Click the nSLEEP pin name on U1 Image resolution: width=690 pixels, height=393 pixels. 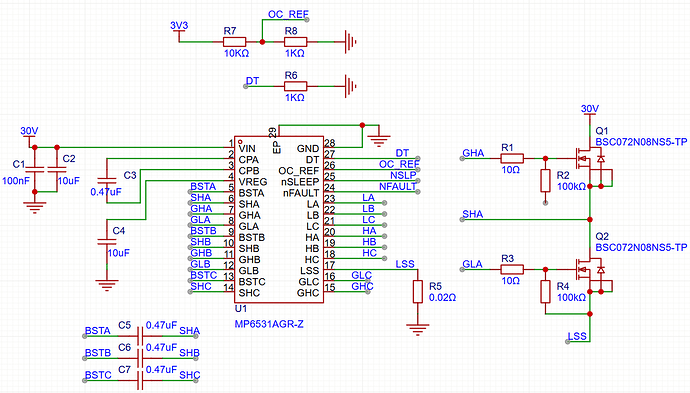(300, 182)
